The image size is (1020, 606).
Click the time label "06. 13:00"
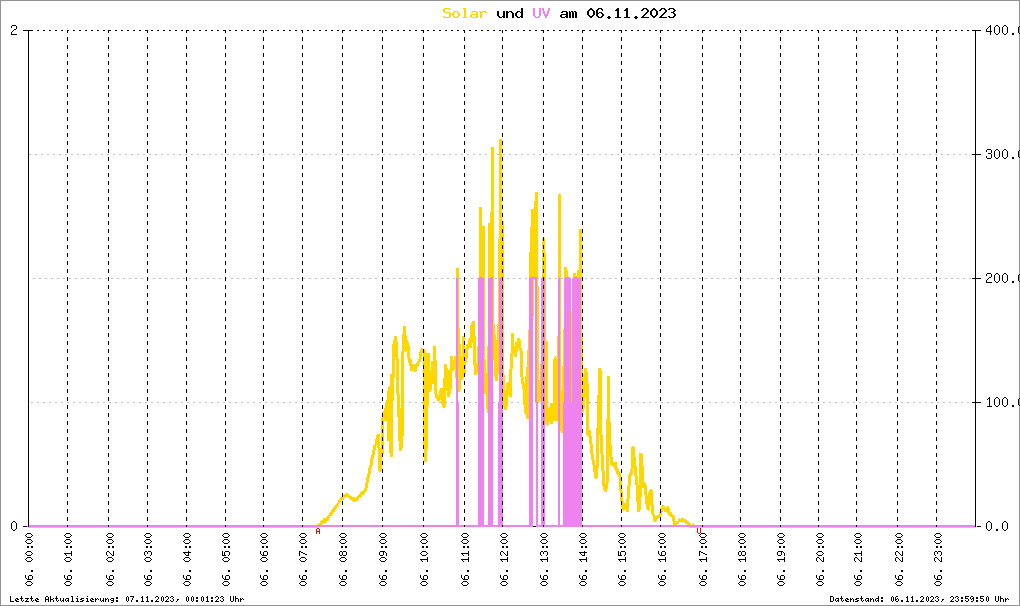pos(544,560)
